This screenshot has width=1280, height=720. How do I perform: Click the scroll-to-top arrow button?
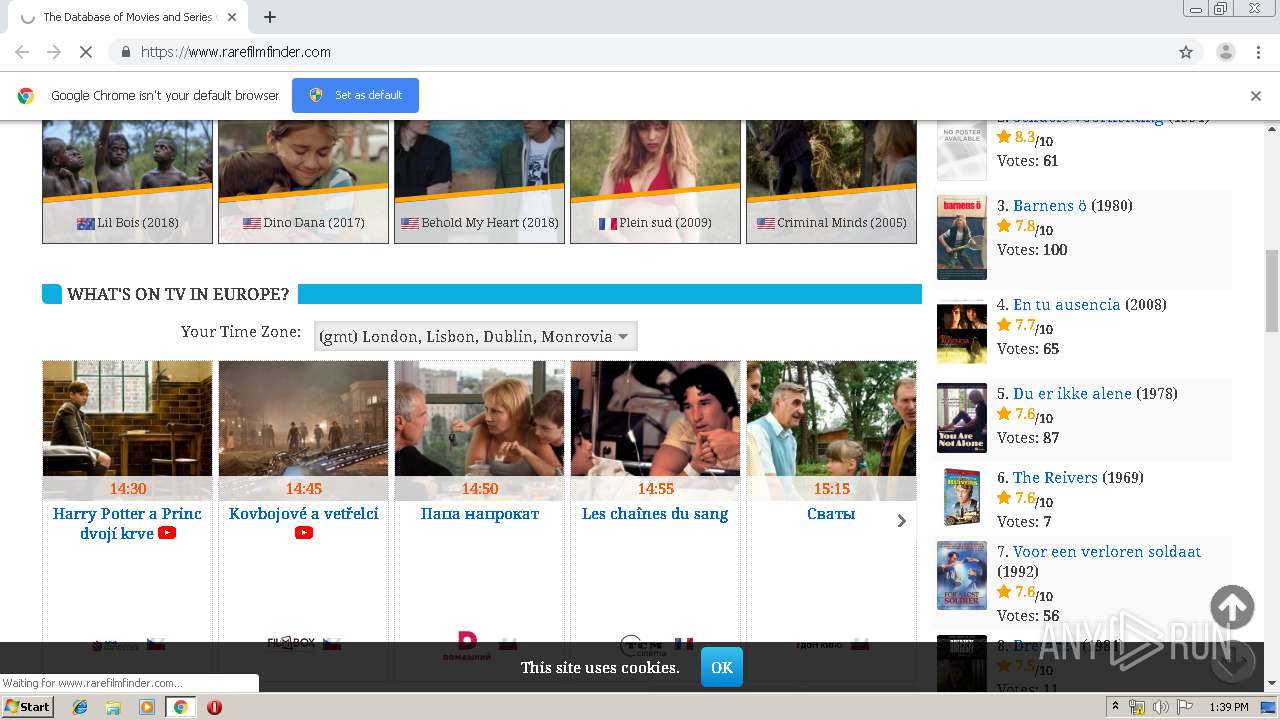point(1232,607)
